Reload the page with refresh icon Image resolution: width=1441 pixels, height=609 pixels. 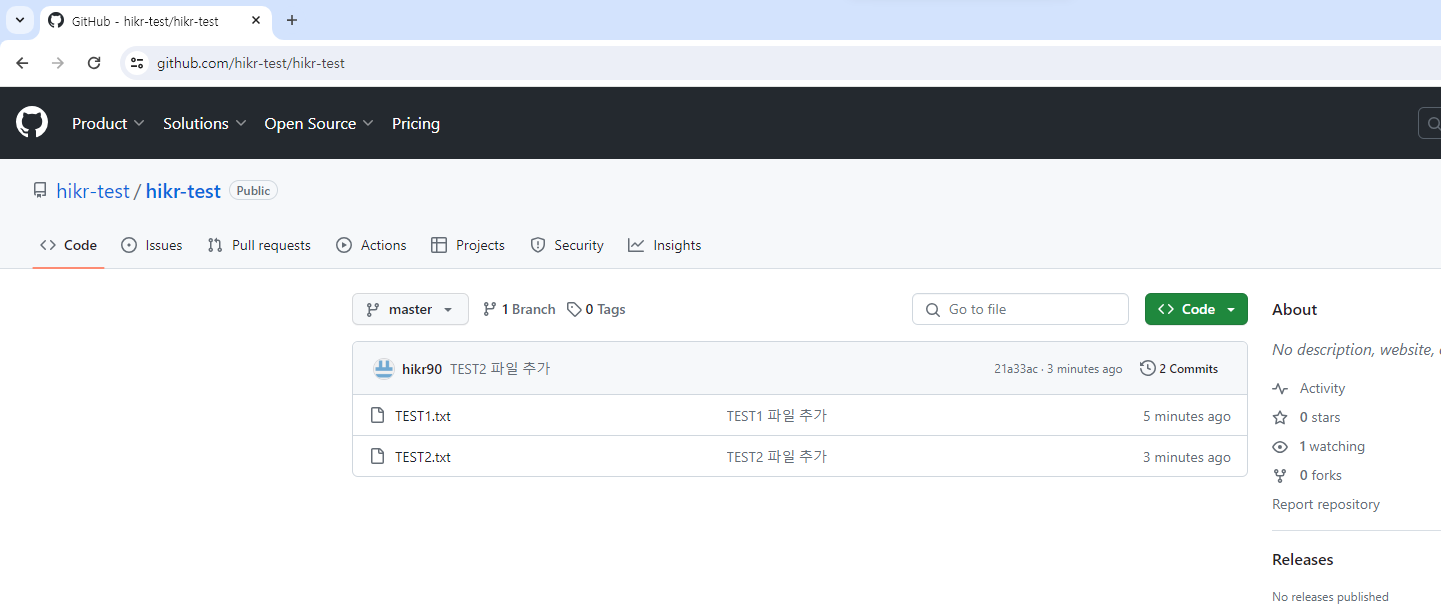coord(94,63)
